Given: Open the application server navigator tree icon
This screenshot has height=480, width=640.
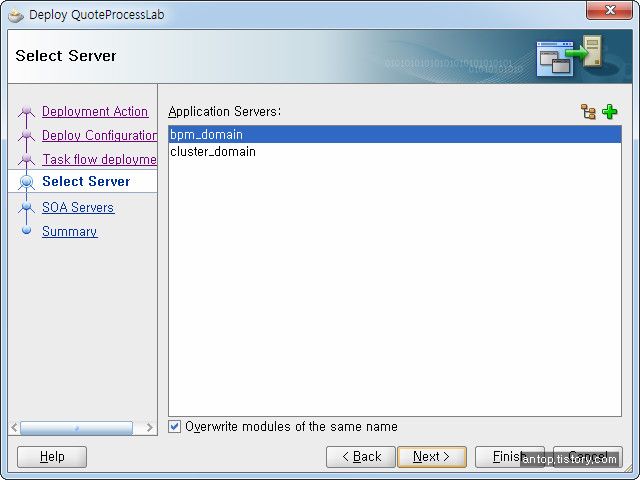Looking at the screenshot, I should click(x=588, y=112).
